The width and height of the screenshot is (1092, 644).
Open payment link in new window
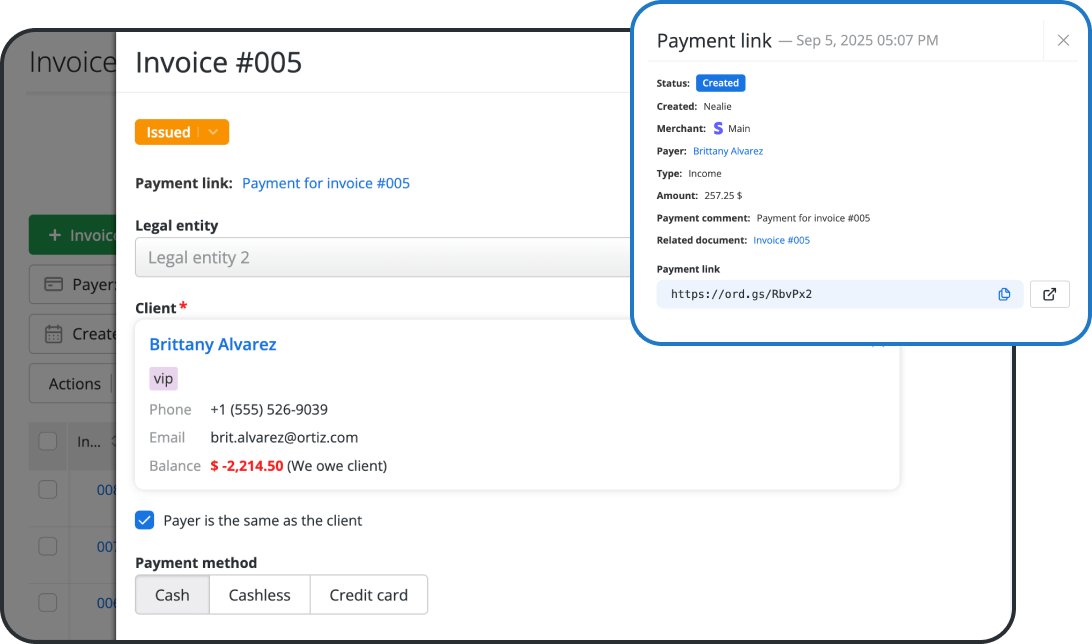1049,293
